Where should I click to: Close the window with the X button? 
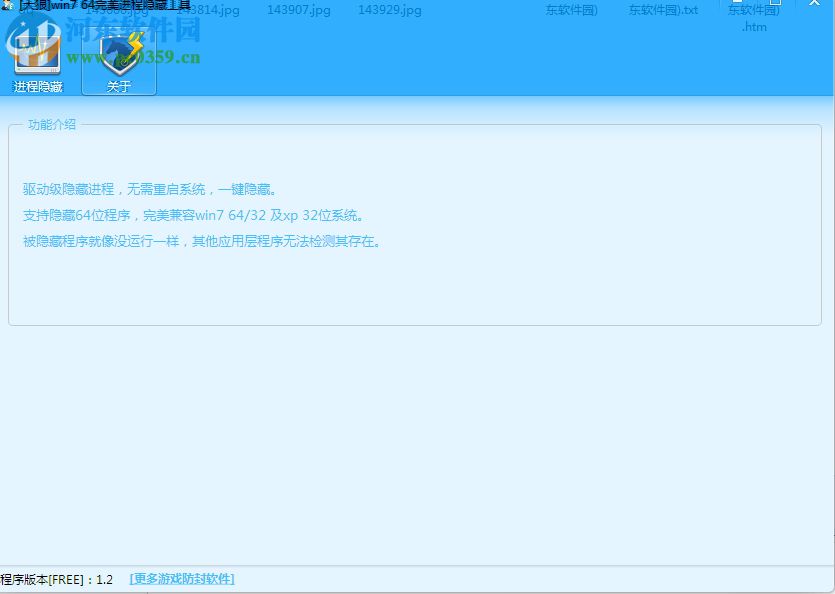click(814, 3)
